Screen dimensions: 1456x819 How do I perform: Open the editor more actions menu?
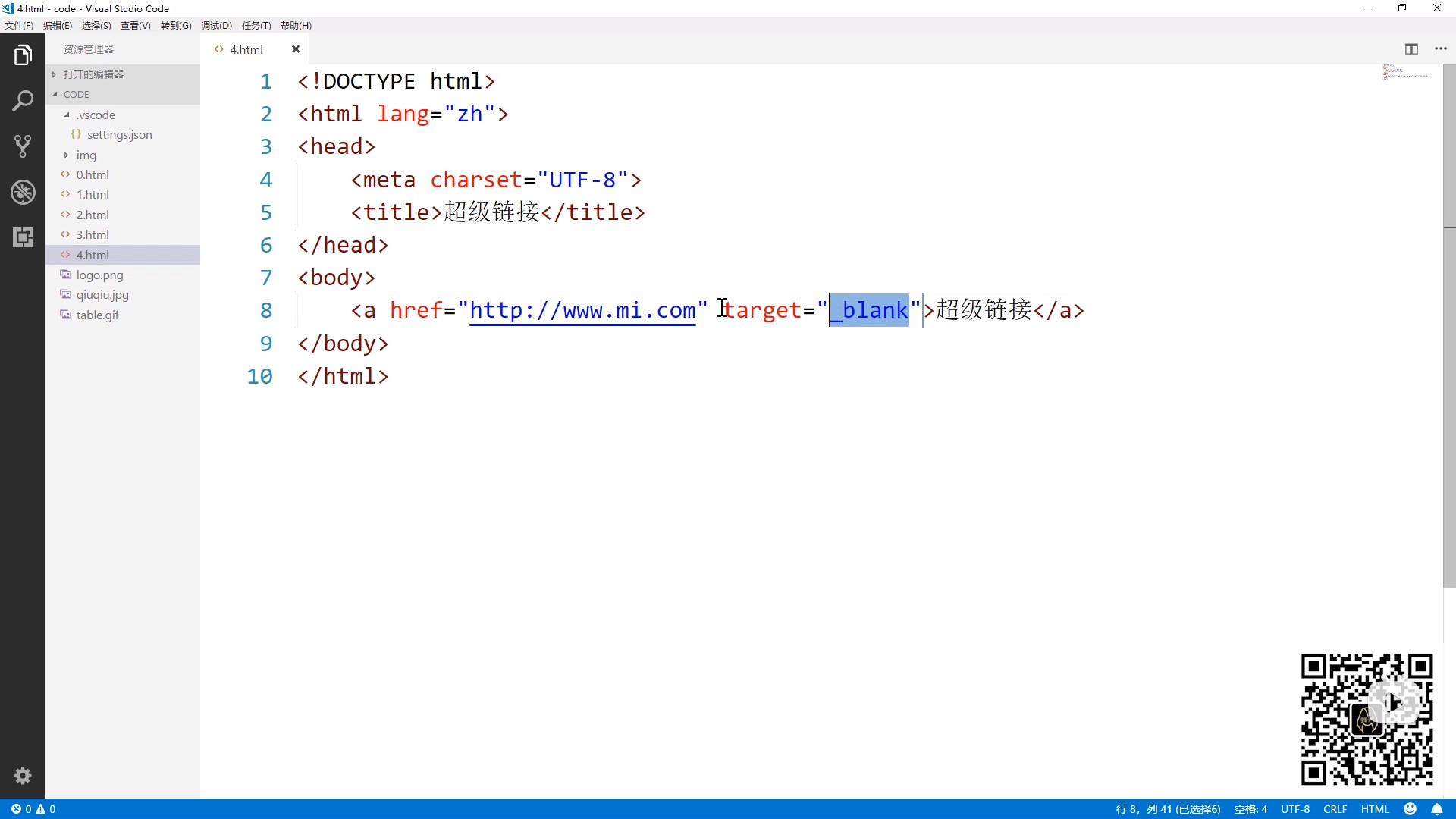1441,49
